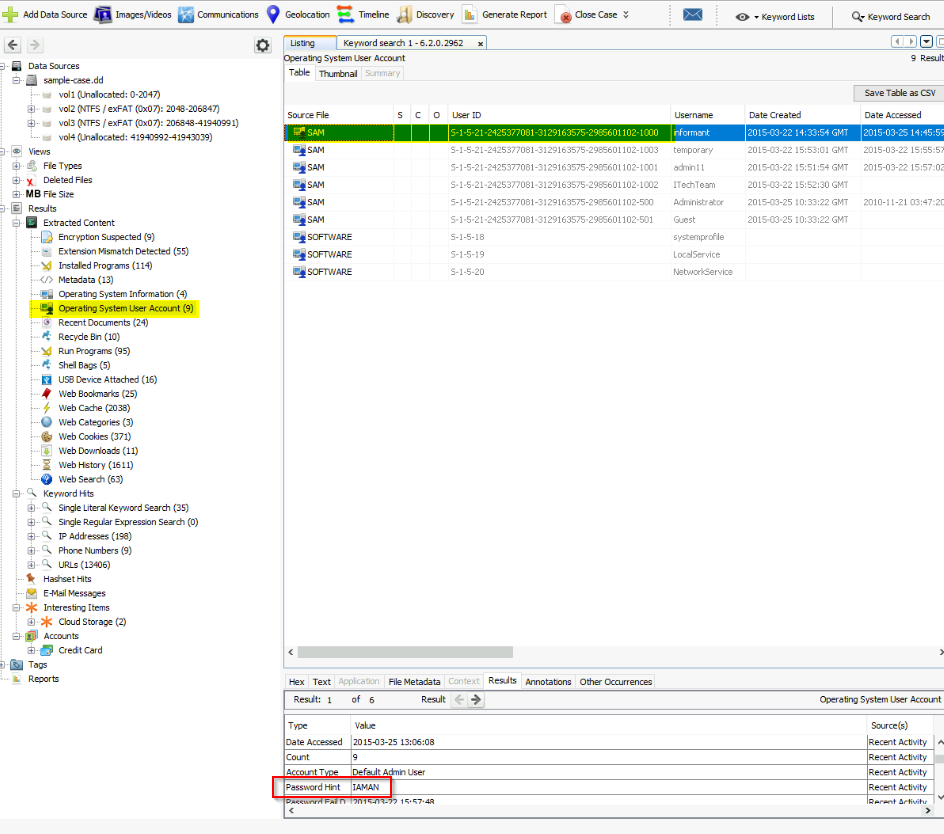The height and width of the screenshot is (834, 944).
Task: Go back with left arrow in tree panel
Action: tap(13, 45)
